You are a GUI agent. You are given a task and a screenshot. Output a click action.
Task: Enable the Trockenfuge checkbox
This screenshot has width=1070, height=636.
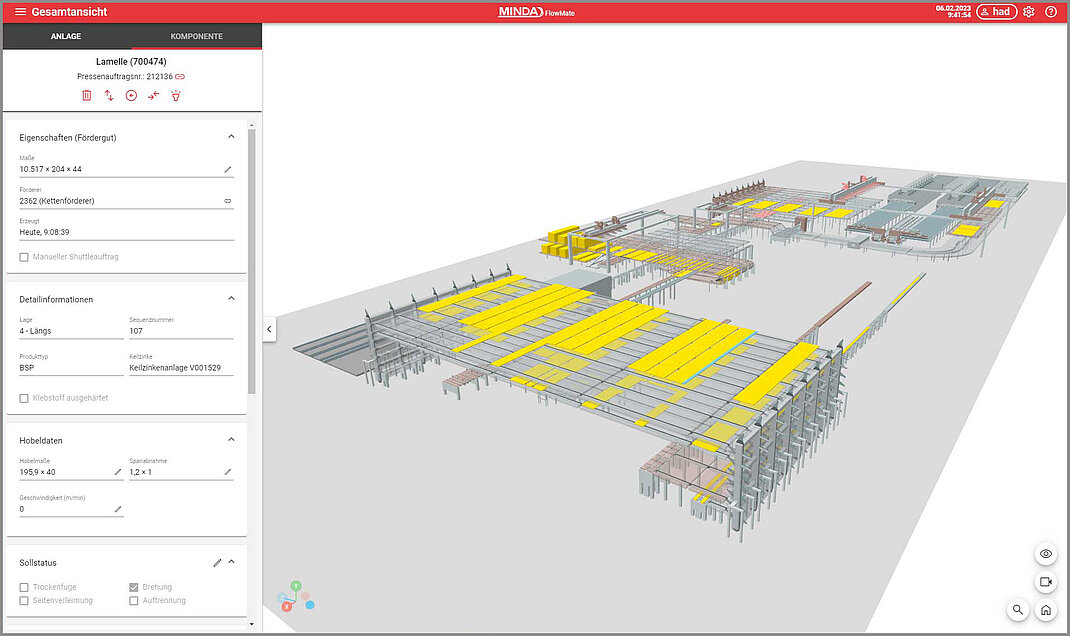click(22, 587)
